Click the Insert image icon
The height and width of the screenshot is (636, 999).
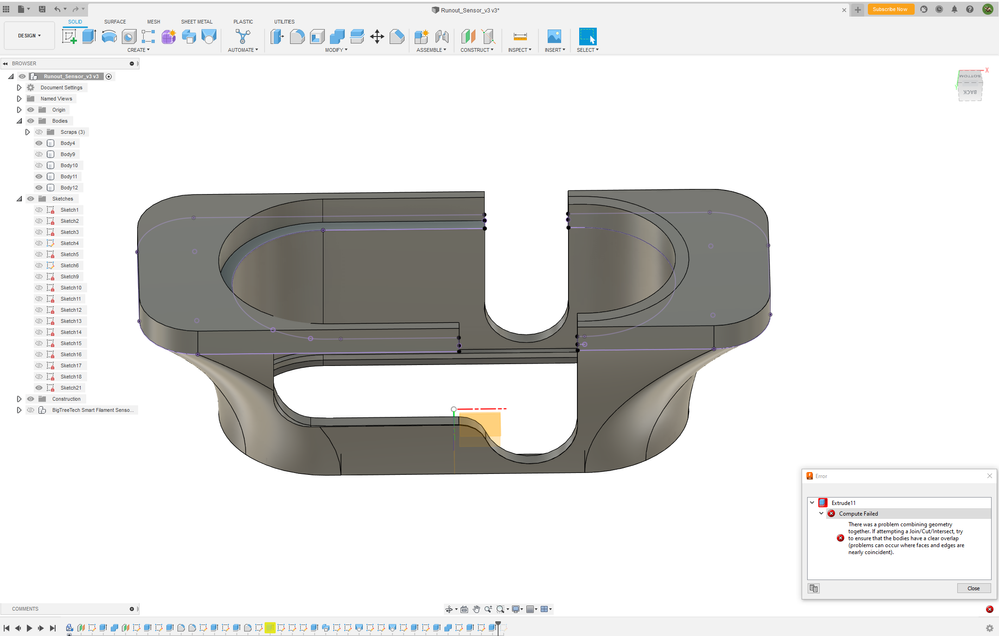[554, 36]
